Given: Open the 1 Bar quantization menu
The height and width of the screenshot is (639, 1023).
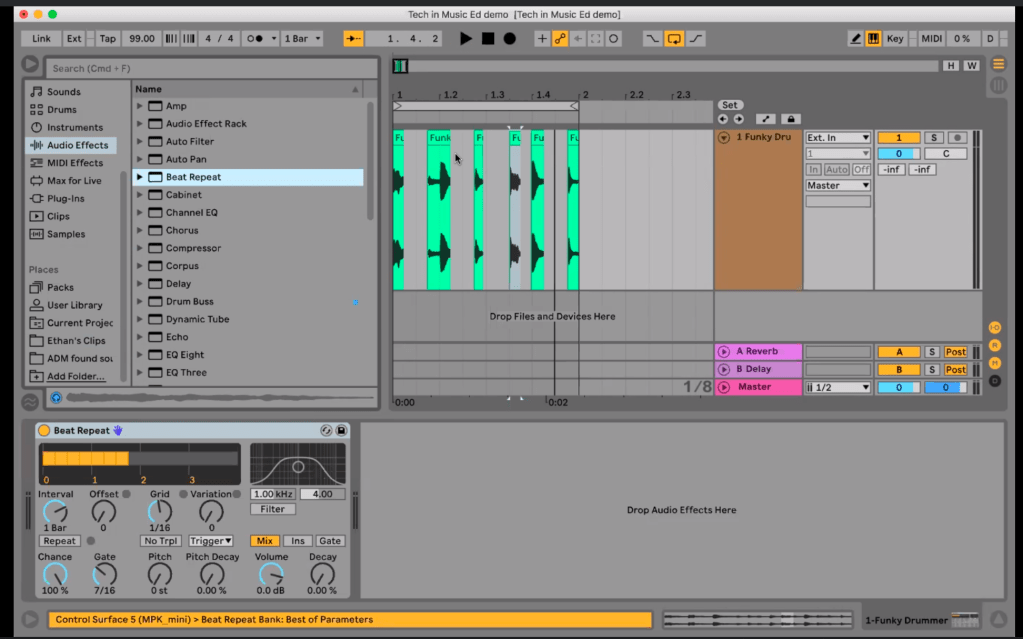Looking at the screenshot, I should (302, 39).
